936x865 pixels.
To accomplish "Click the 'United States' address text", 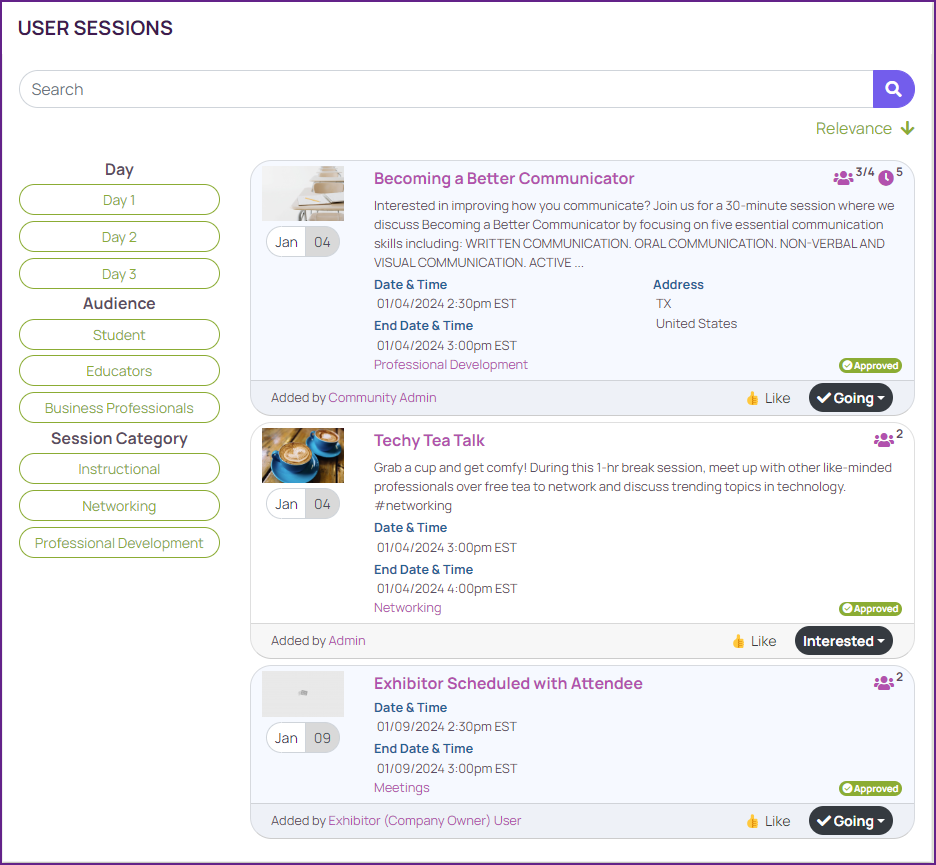I will [x=696, y=324].
